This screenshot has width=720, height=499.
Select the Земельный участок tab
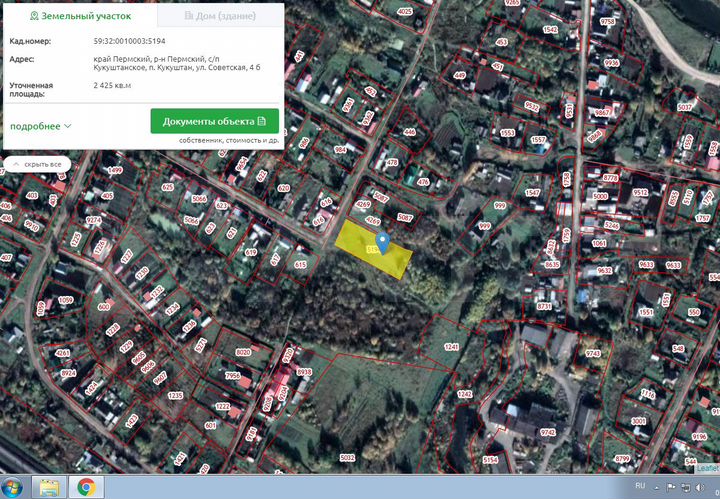(80, 17)
